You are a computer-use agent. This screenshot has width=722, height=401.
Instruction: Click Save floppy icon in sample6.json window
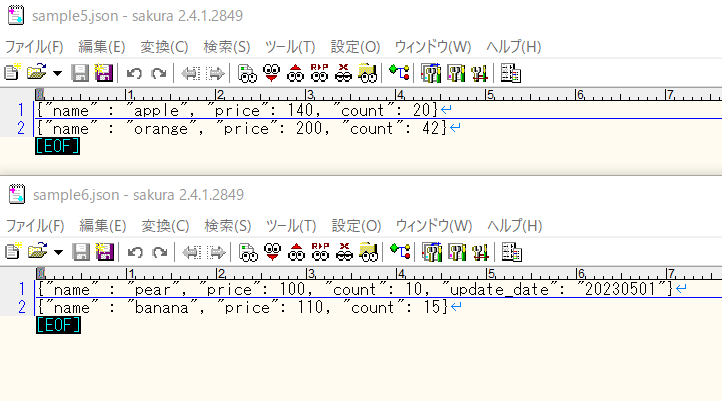click(81, 252)
